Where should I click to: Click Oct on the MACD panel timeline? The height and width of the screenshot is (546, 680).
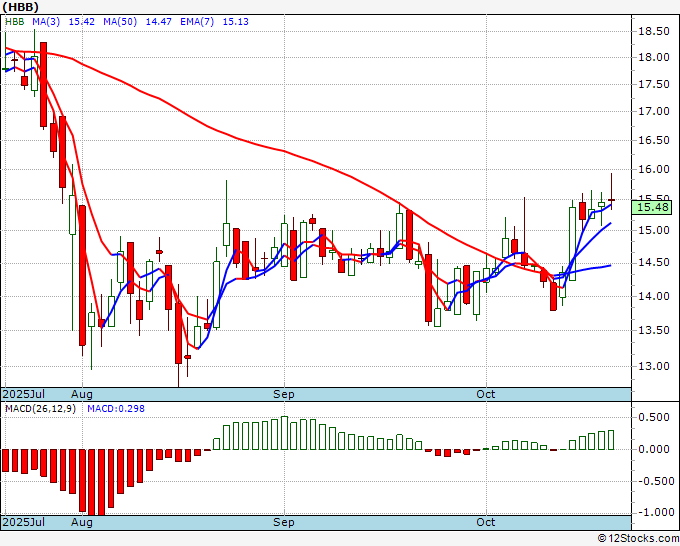point(485,522)
